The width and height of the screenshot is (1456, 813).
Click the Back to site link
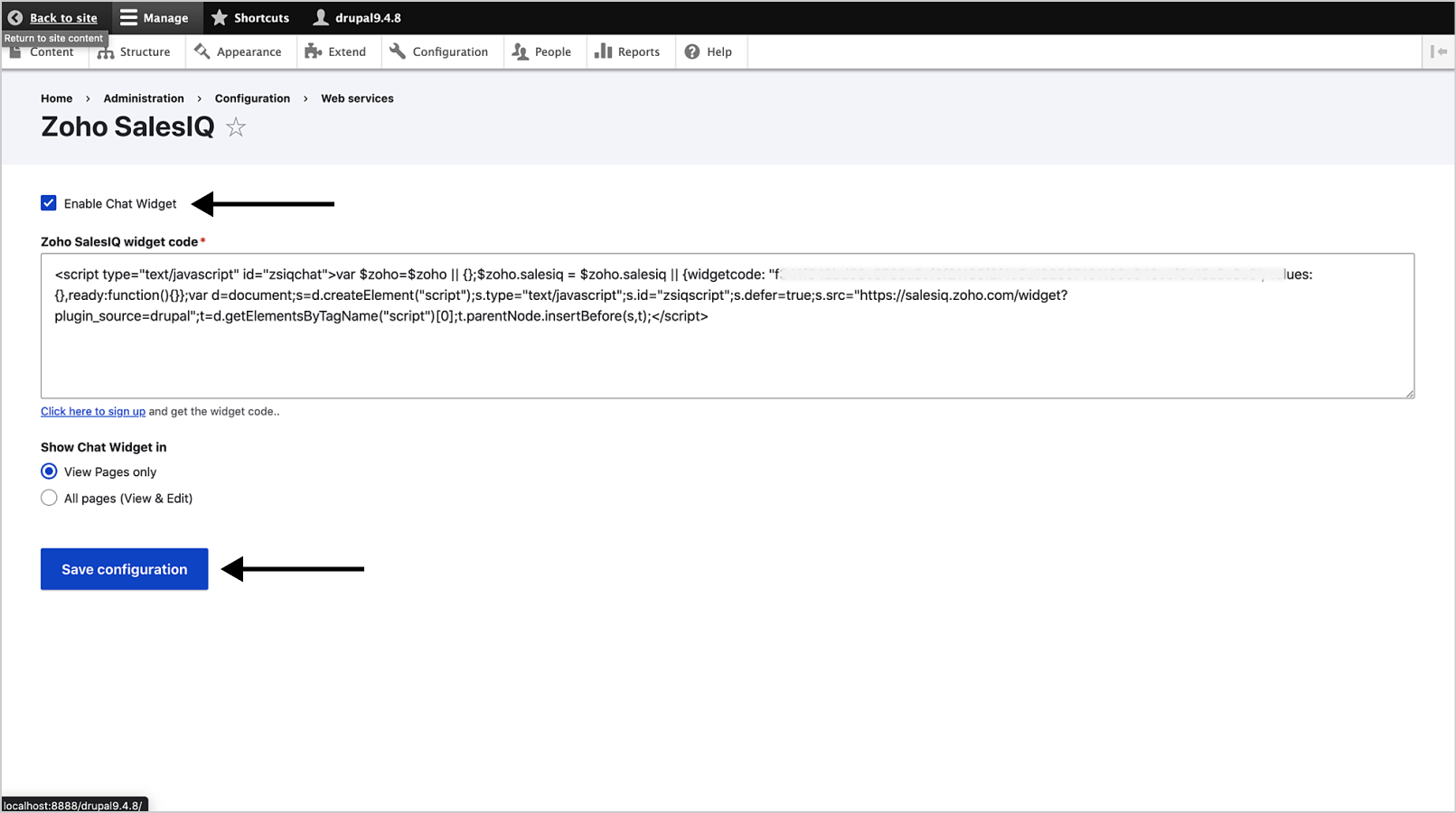63,17
